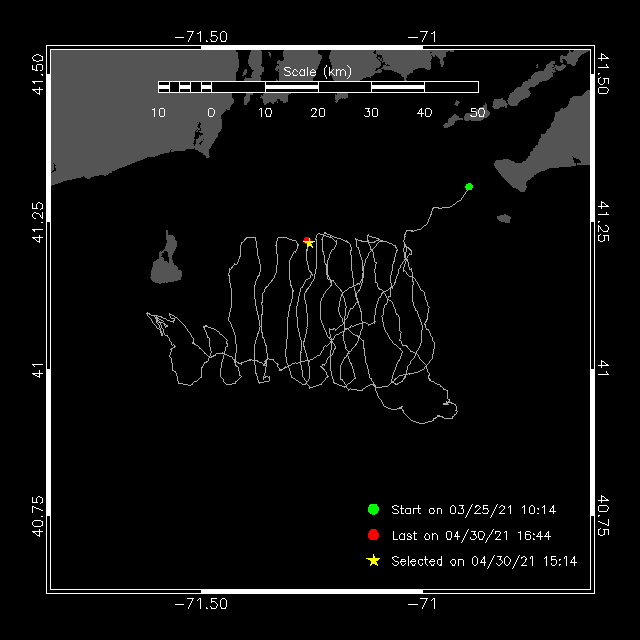Click the scale bar graphic
Viewport: 640px width, 640px height.
(x=318, y=87)
